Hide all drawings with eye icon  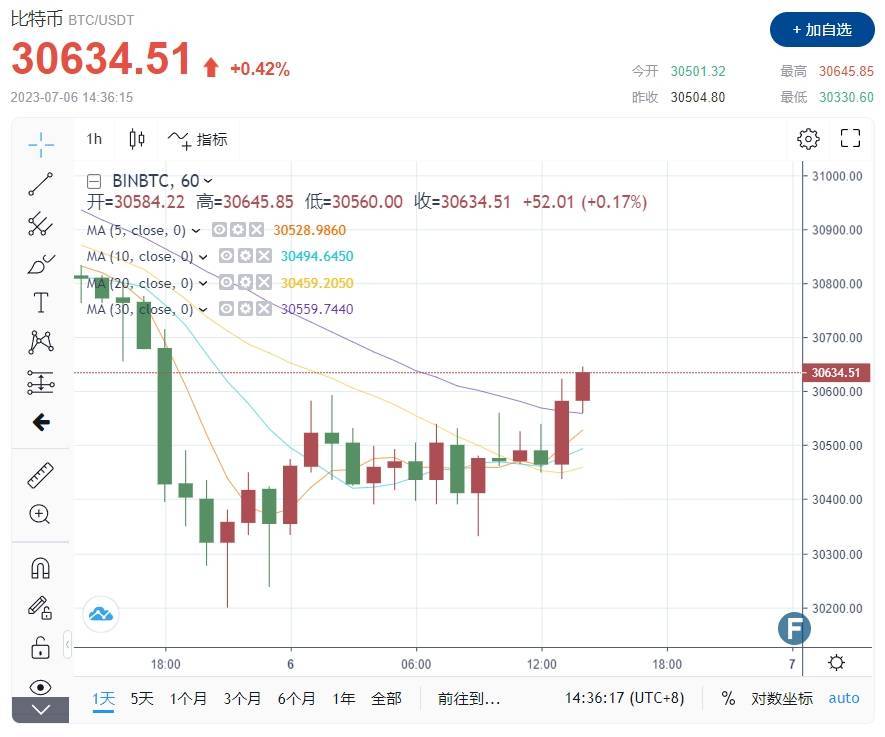40,687
